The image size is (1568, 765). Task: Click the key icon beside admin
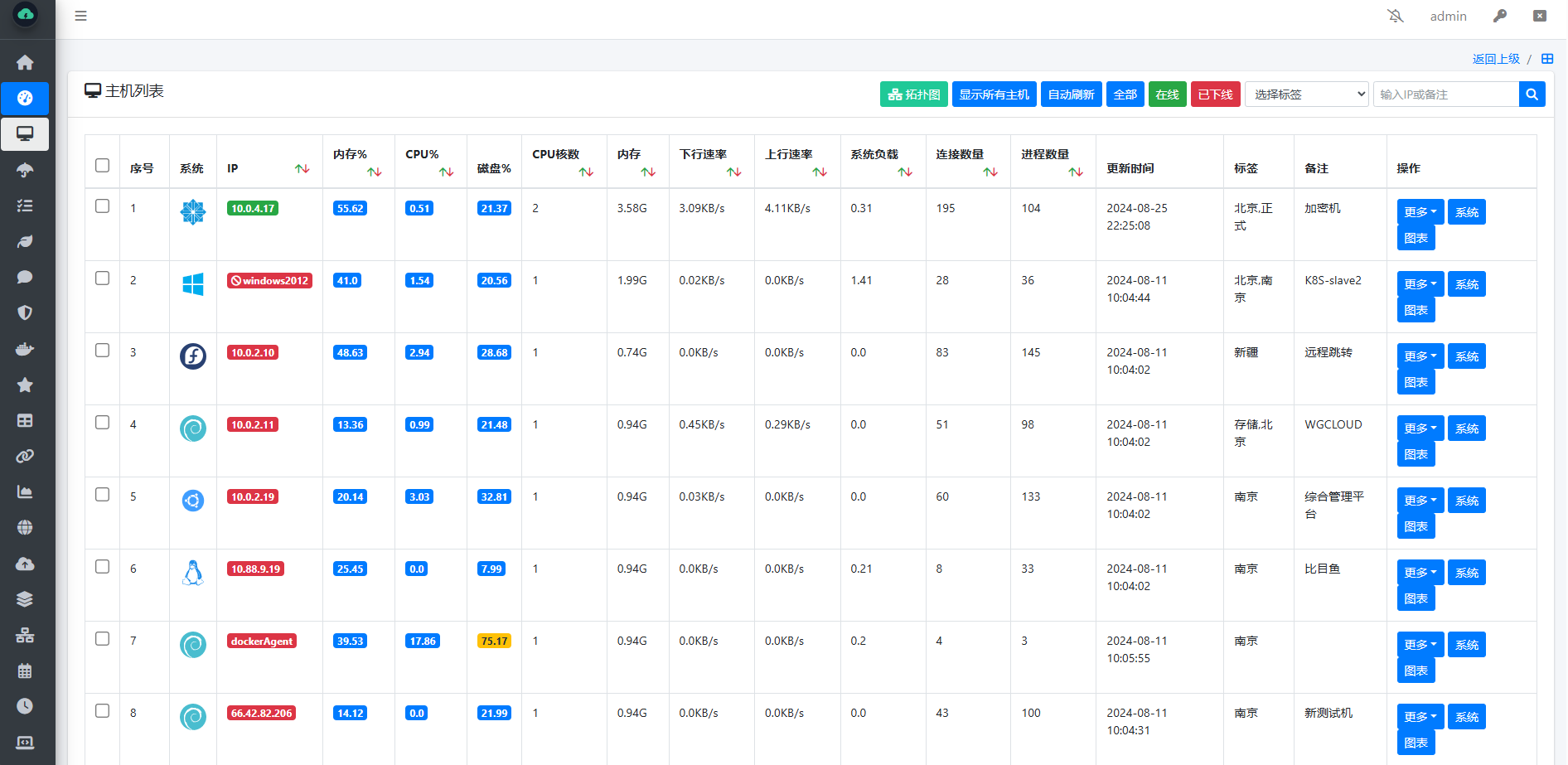[x=1500, y=16]
